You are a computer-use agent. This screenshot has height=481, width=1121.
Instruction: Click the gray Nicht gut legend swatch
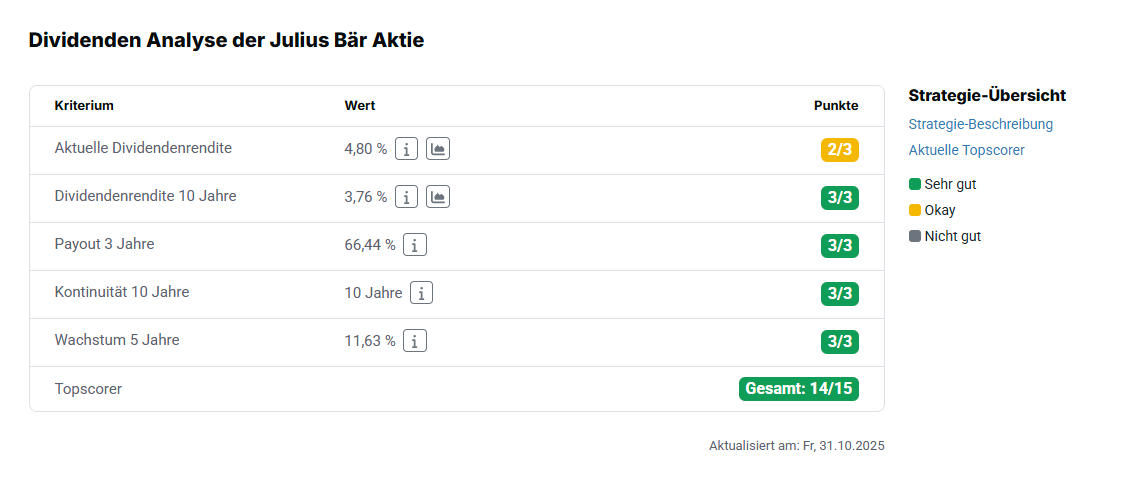point(915,236)
